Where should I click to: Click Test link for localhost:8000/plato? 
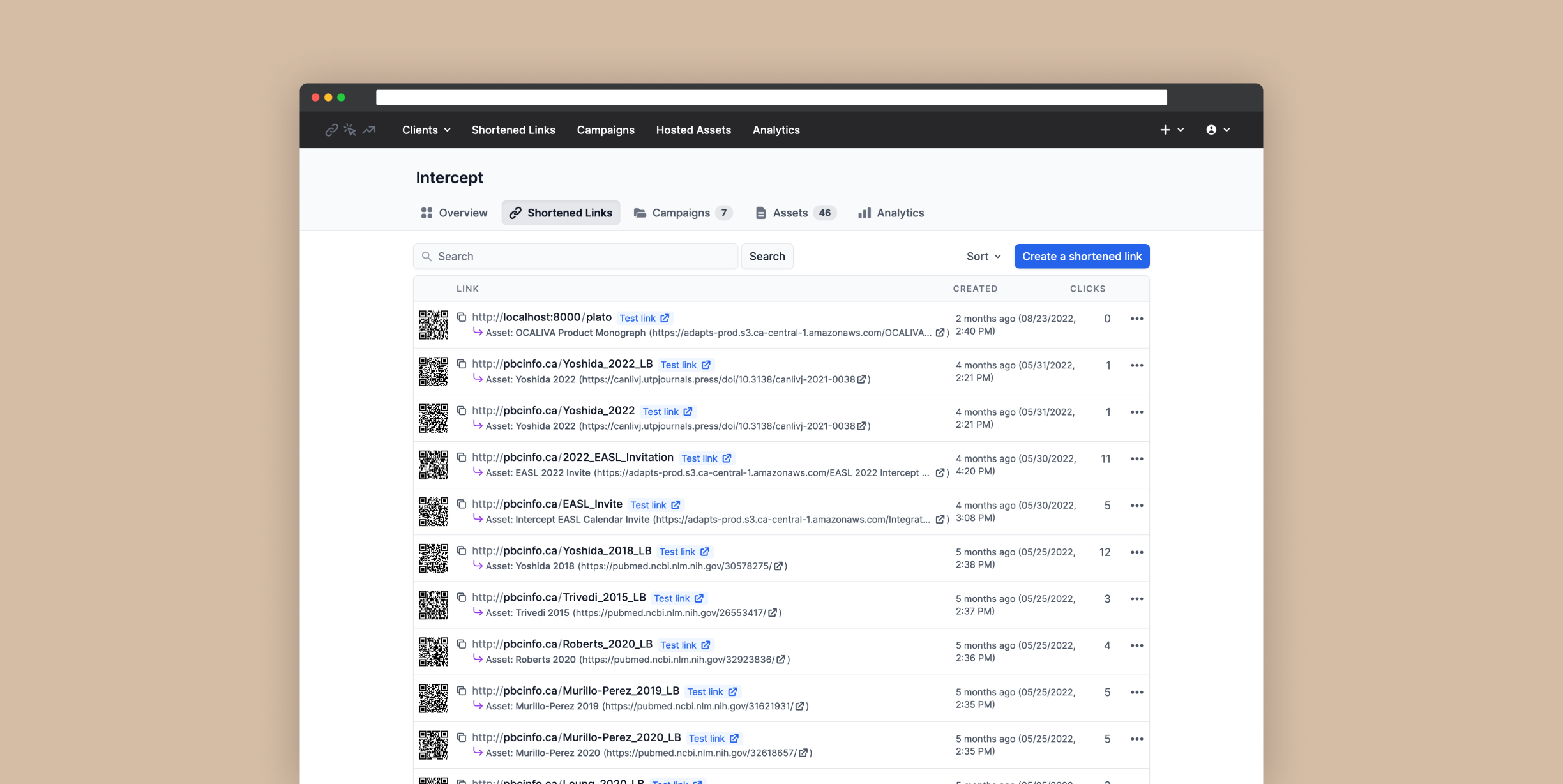(x=644, y=318)
